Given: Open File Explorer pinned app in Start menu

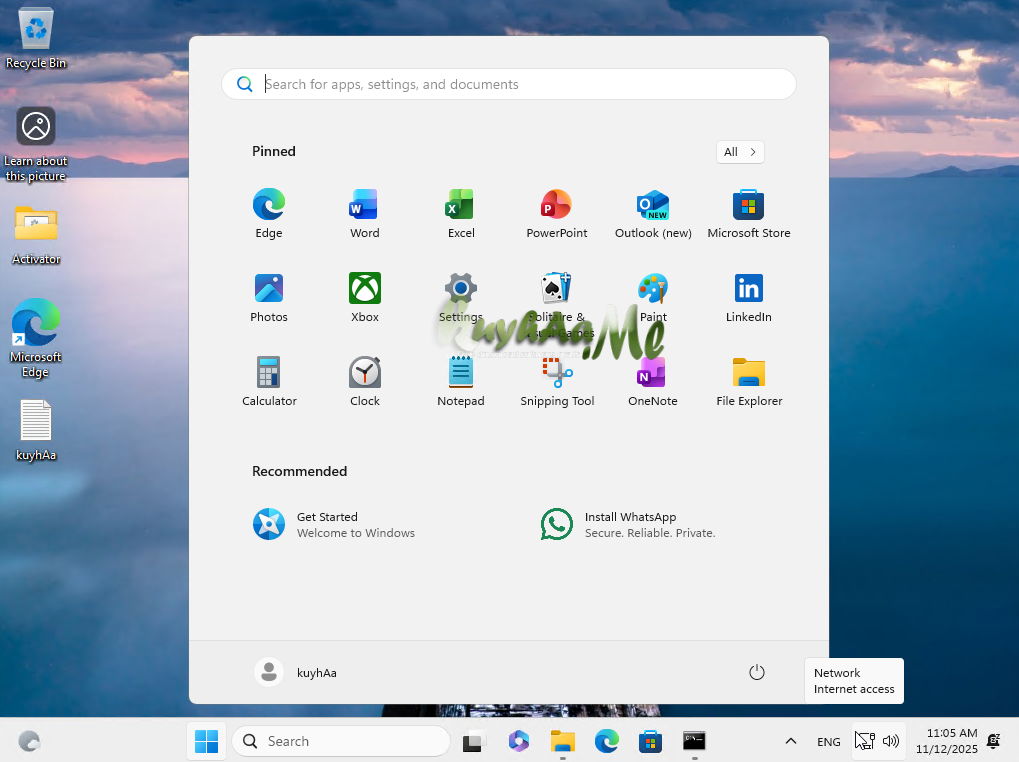Looking at the screenshot, I should [749, 381].
